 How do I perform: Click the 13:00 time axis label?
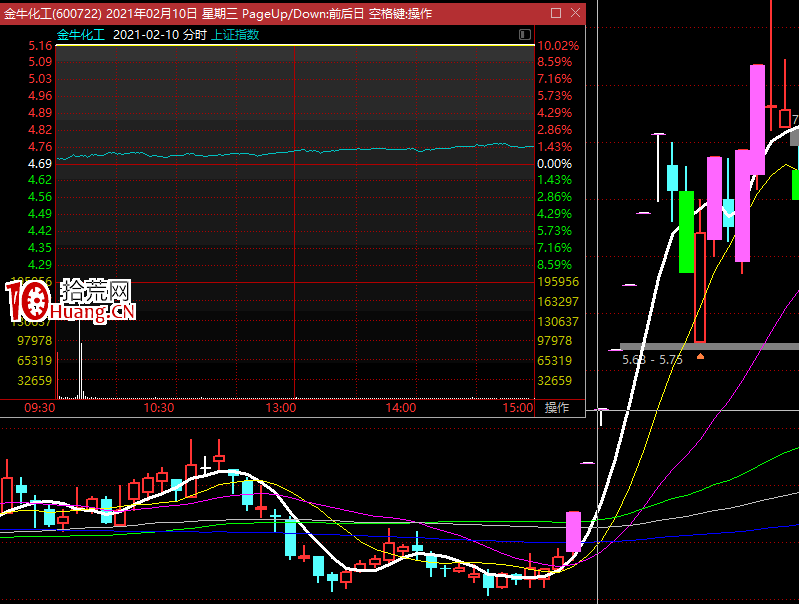coord(281,408)
